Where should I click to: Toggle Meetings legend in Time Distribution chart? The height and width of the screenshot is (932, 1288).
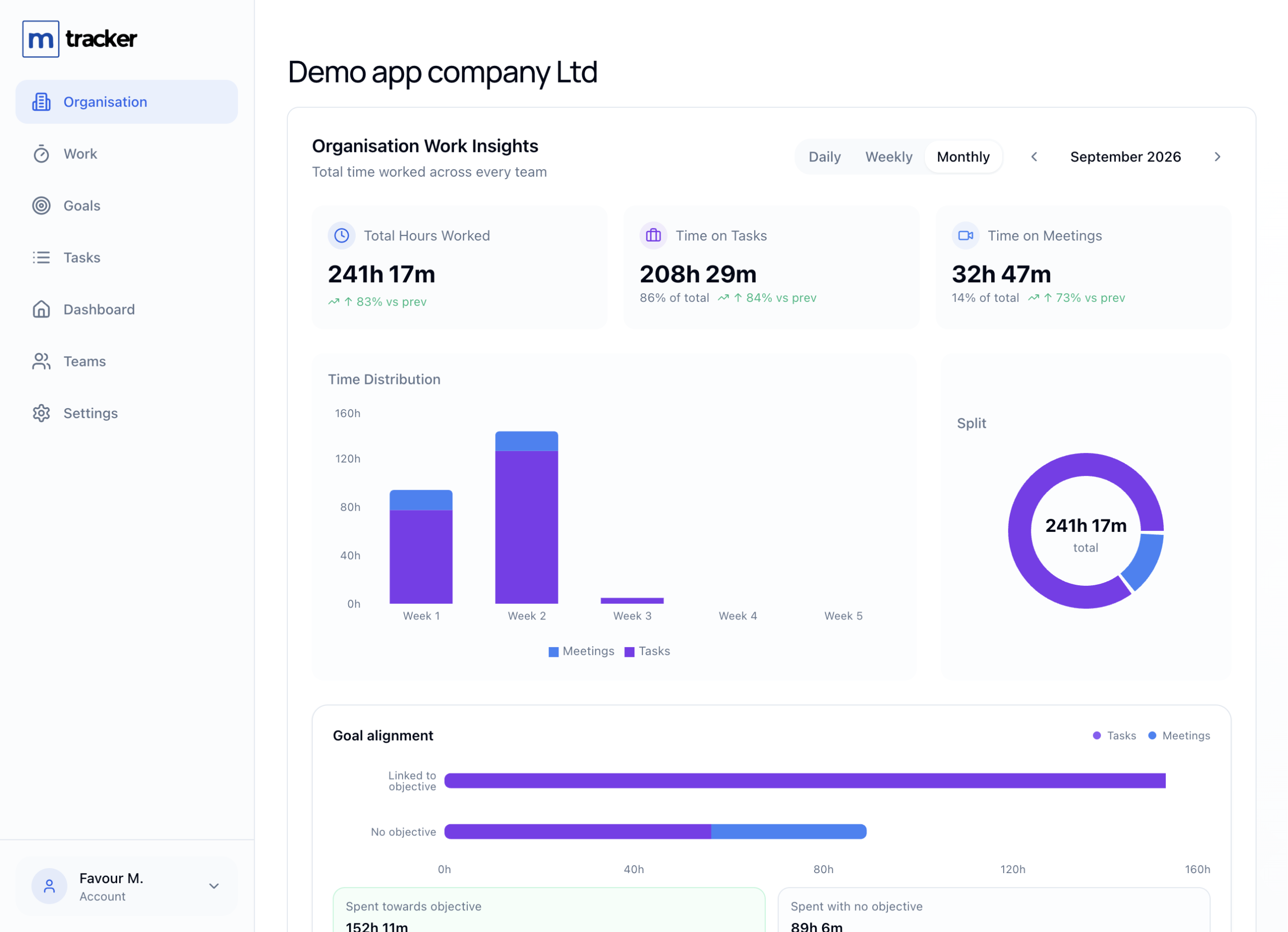point(582,651)
